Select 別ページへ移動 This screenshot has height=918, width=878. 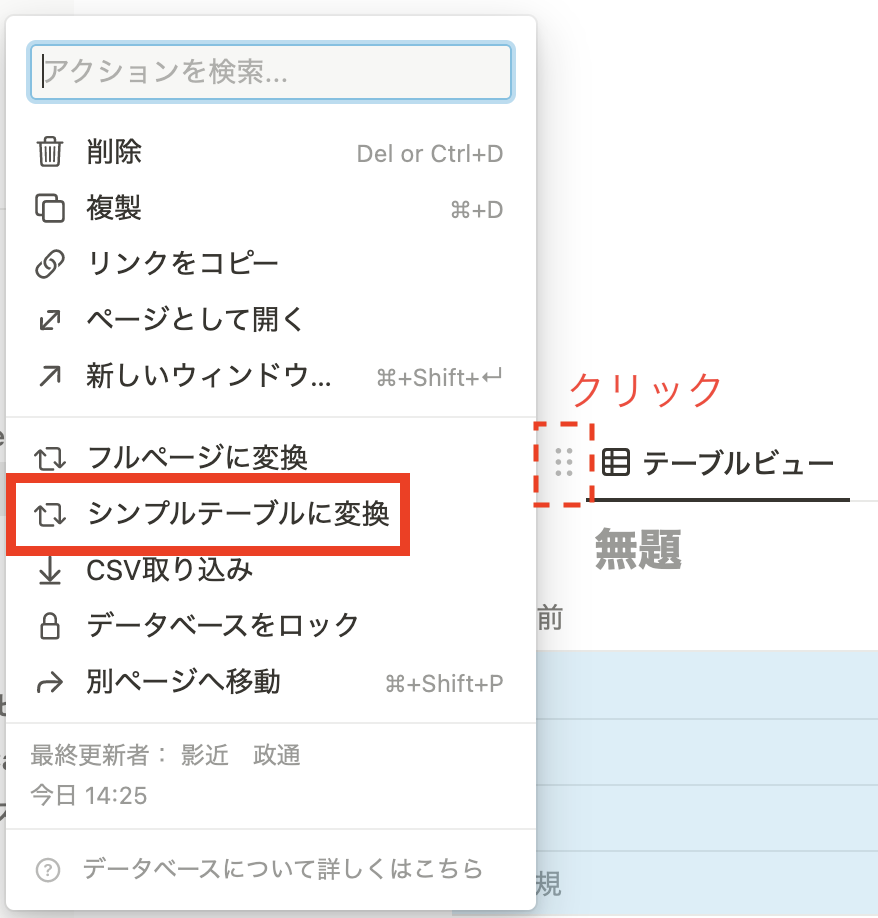pos(270,683)
